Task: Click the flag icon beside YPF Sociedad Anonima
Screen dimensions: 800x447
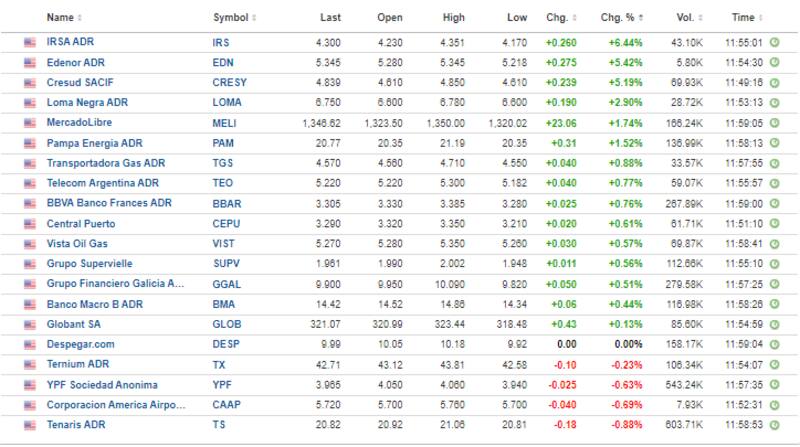Action: pyautogui.click(x=30, y=386)
